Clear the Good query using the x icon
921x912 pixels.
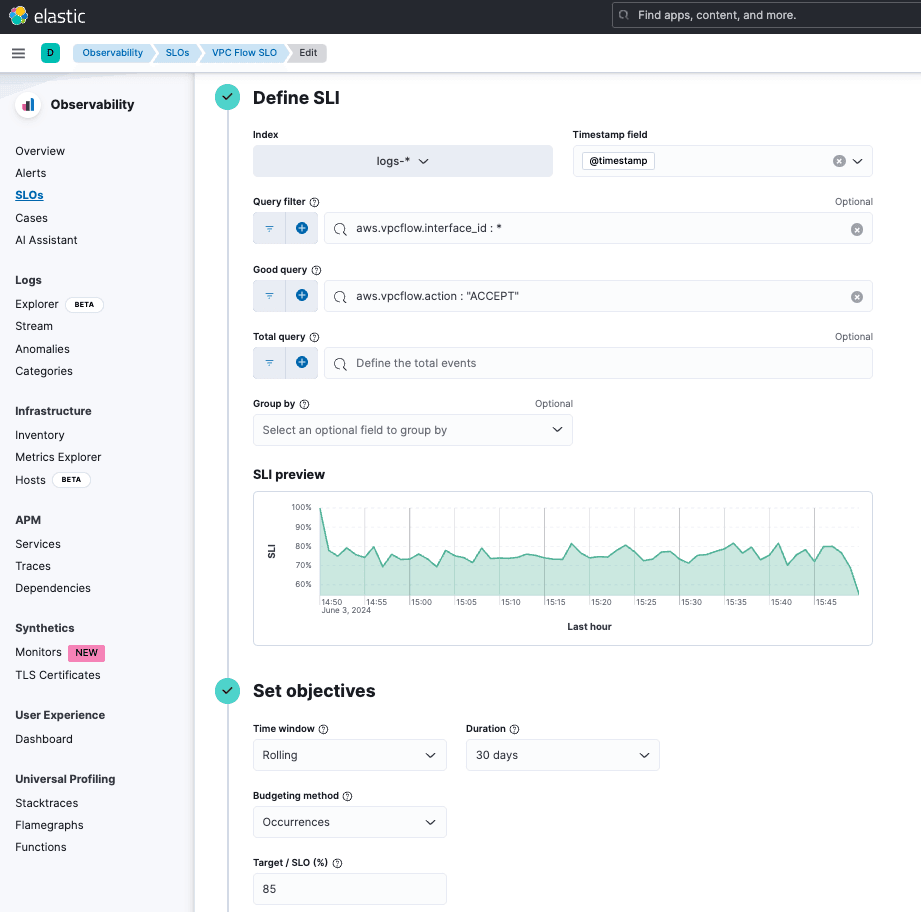coord(856,296)
